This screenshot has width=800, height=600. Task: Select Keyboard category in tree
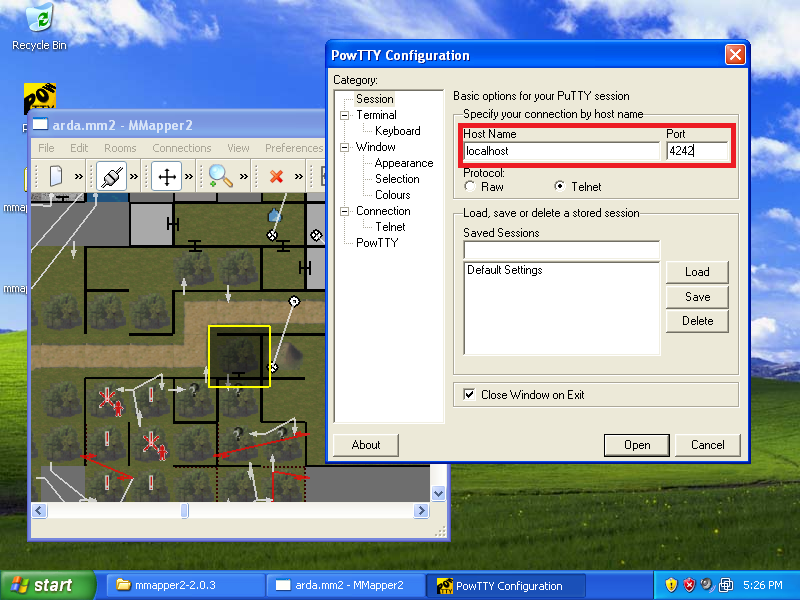[x=397, y=131]
